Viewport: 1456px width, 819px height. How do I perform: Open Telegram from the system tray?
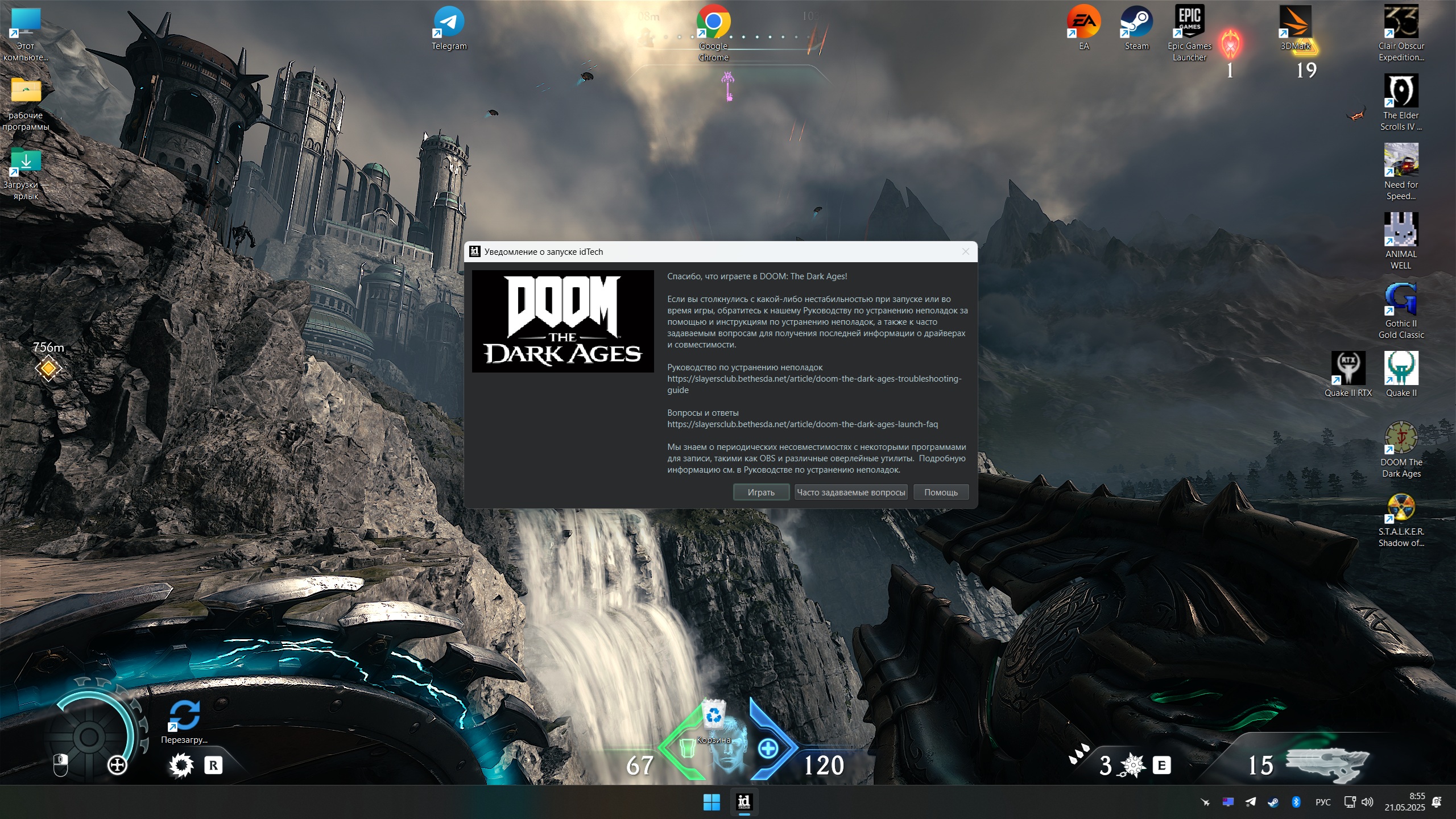click(x=1251, y=802)
